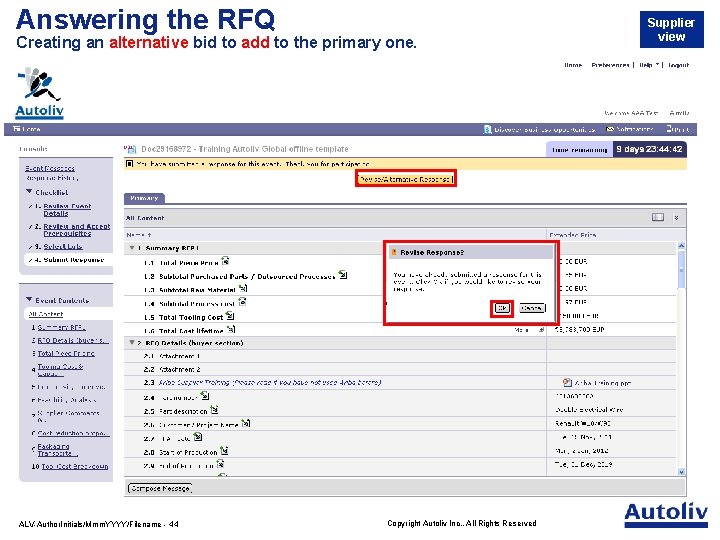Click icon beside Customer / Project Name
Screen dimensions: 720x540
click(x=246, y=423)
